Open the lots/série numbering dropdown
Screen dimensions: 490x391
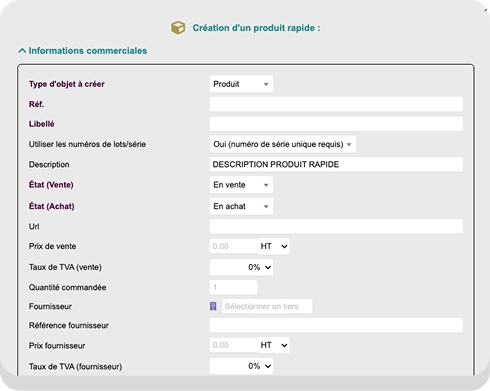pos(282,144)
